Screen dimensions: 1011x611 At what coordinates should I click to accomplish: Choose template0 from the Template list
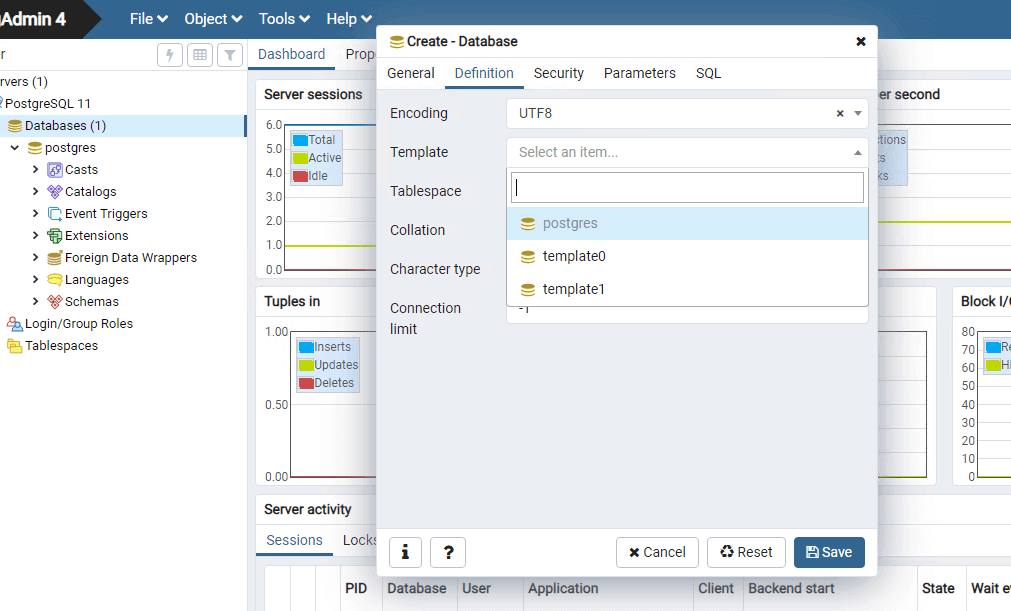pyautogui.click(x=574, y=257)
